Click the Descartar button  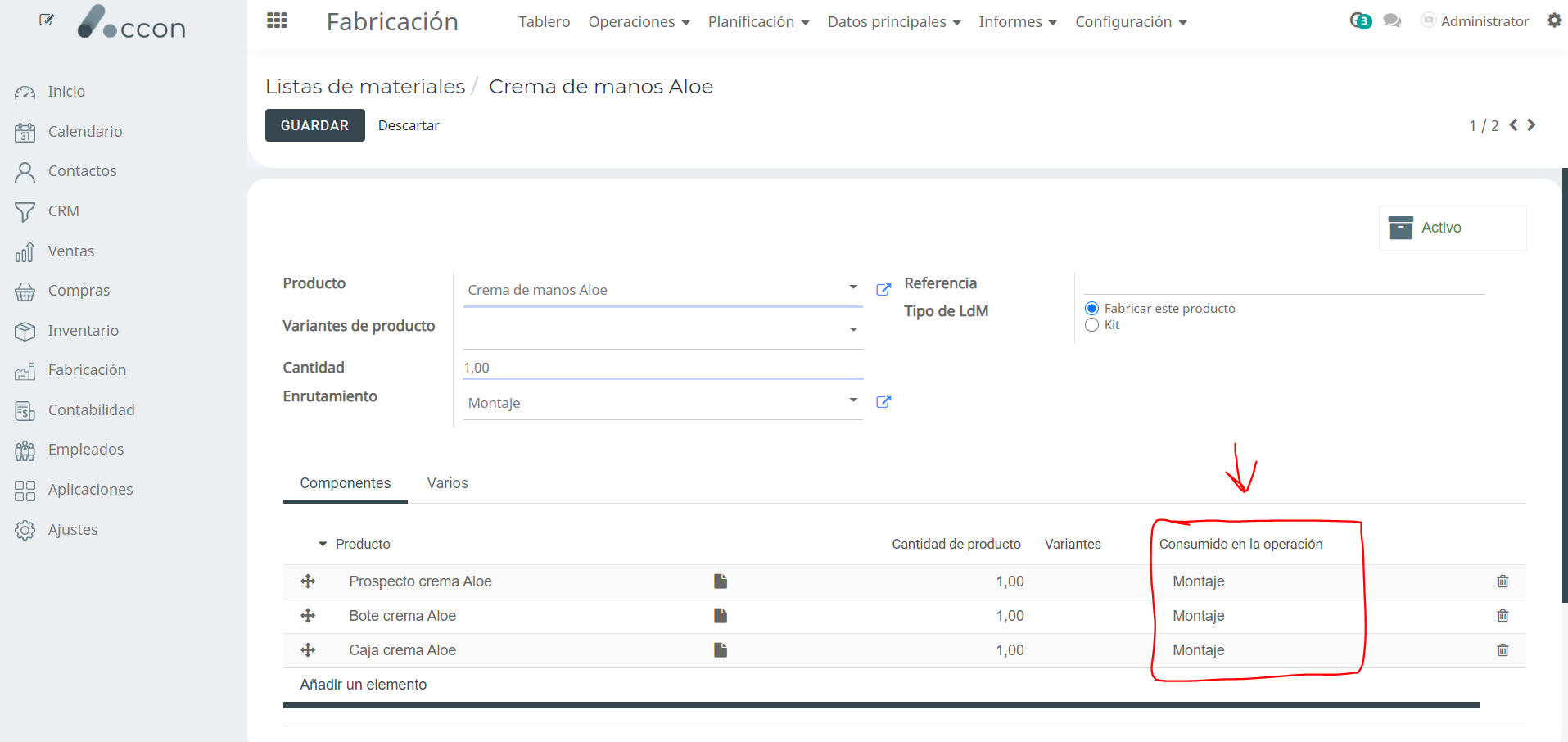tap(409, 125)
